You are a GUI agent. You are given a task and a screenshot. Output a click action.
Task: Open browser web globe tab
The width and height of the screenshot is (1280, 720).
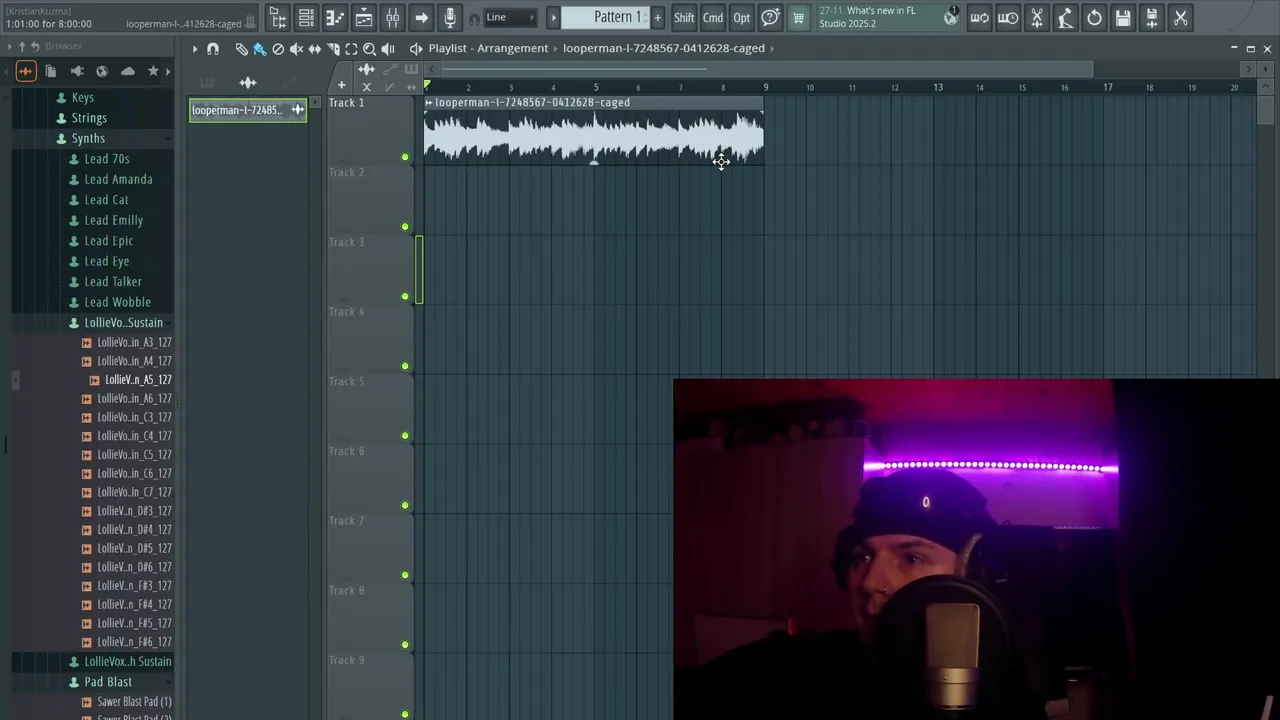[102, 71]
